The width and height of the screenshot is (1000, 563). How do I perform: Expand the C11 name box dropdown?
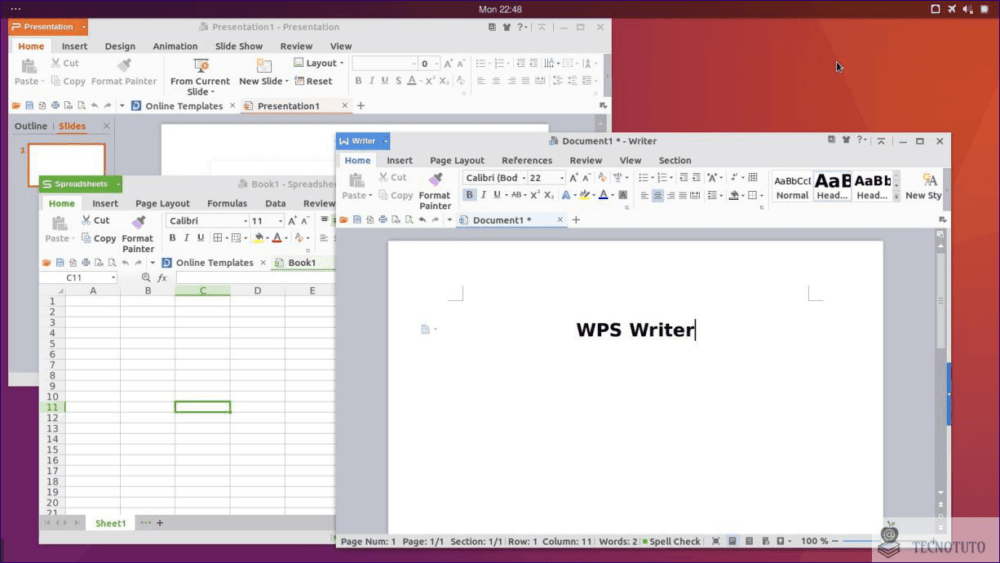point(113,277)
